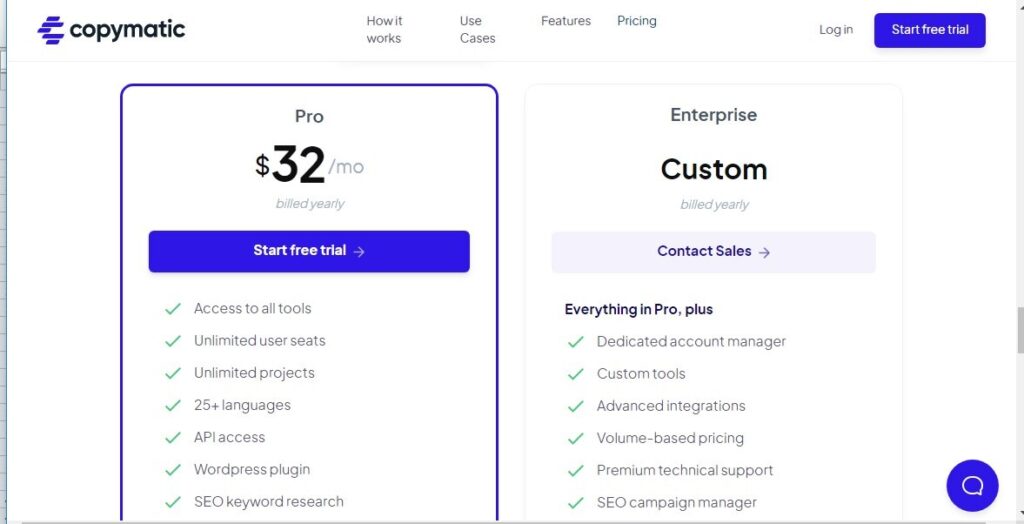
Task: Click checkmark beside API access
Action: pos(173,438)
